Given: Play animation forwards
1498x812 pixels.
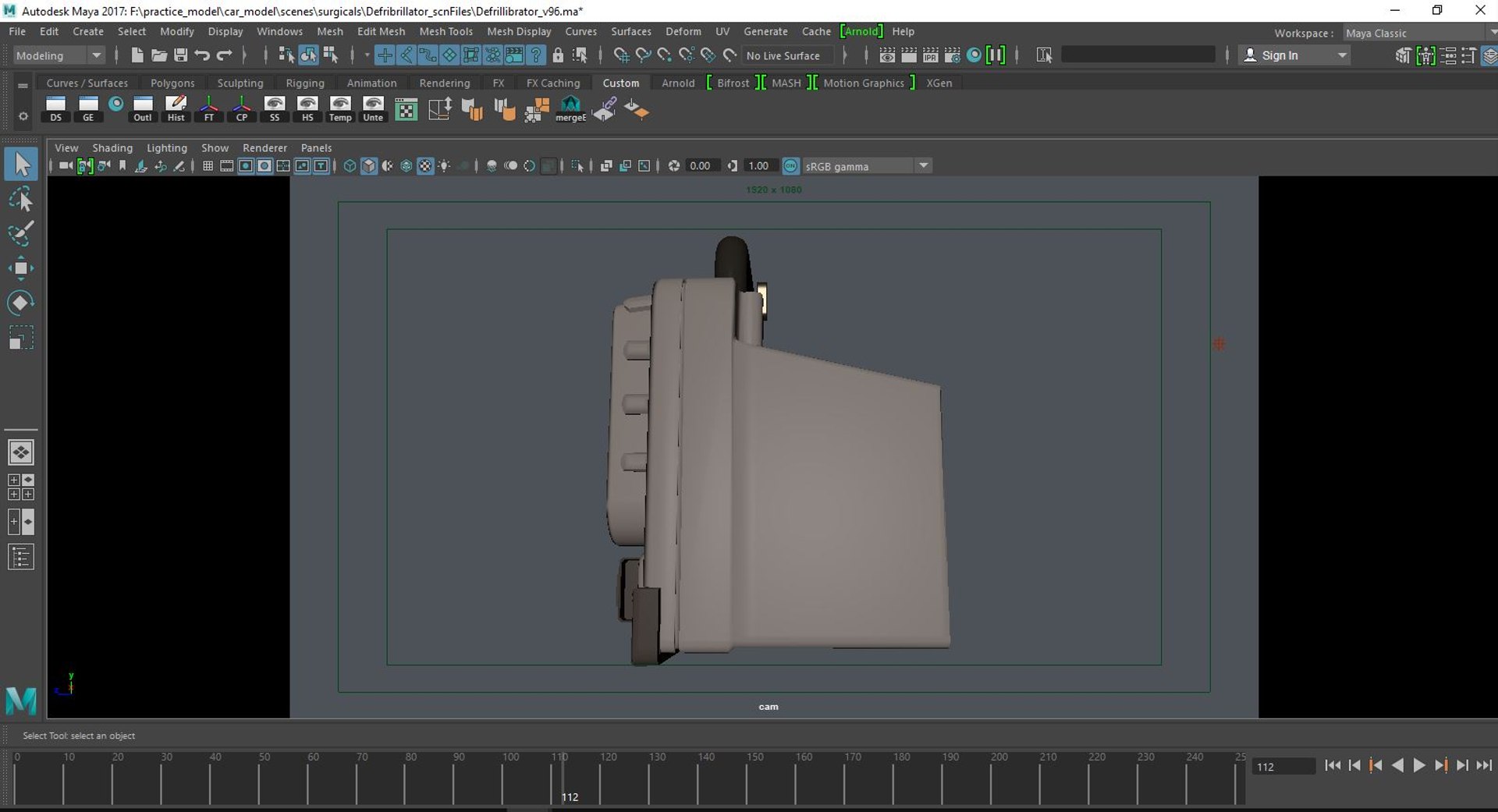Looking at the screenshot, I should tap(1419, 766).
